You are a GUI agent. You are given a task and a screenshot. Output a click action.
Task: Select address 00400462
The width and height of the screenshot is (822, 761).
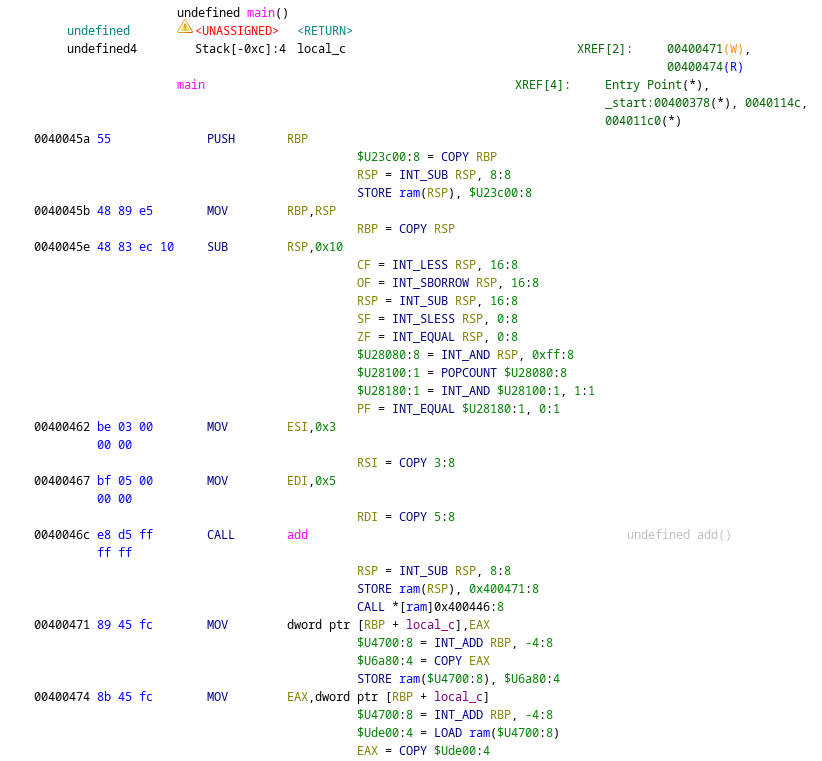tap(62, 427)
